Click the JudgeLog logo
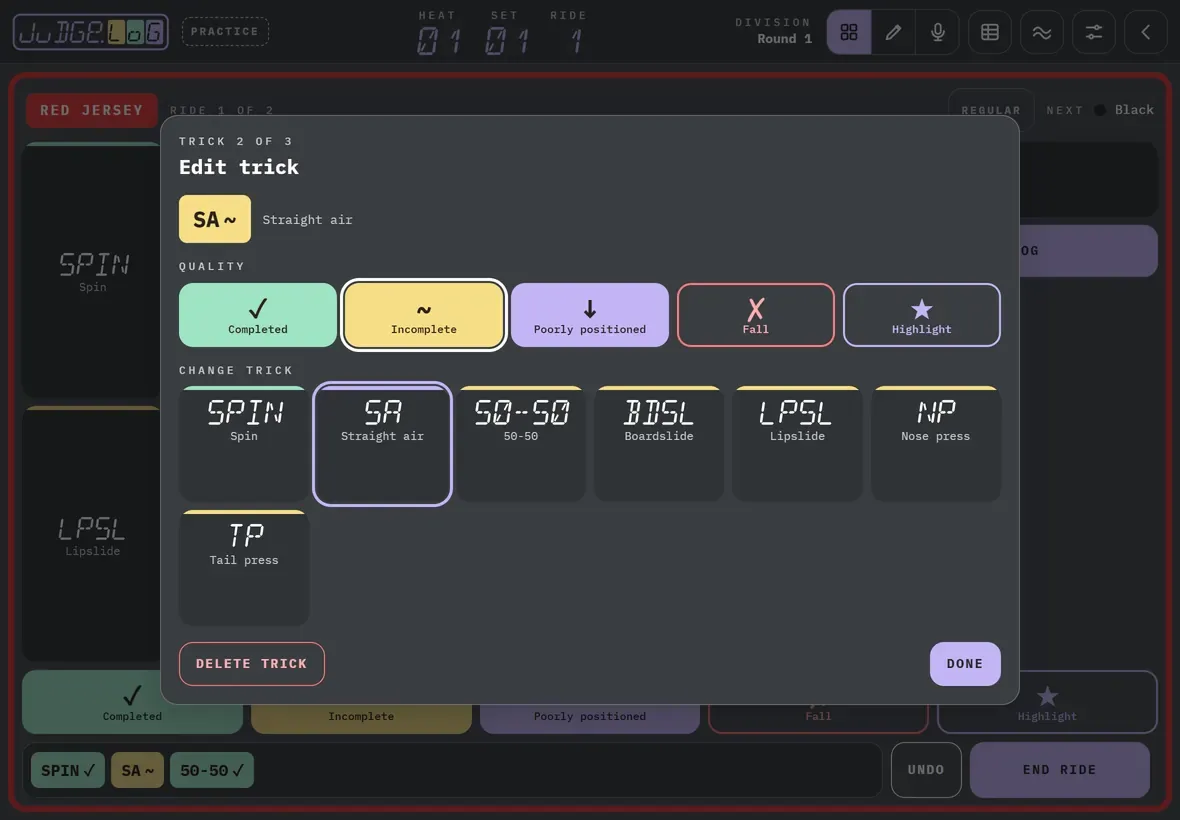 pos(90,32)
